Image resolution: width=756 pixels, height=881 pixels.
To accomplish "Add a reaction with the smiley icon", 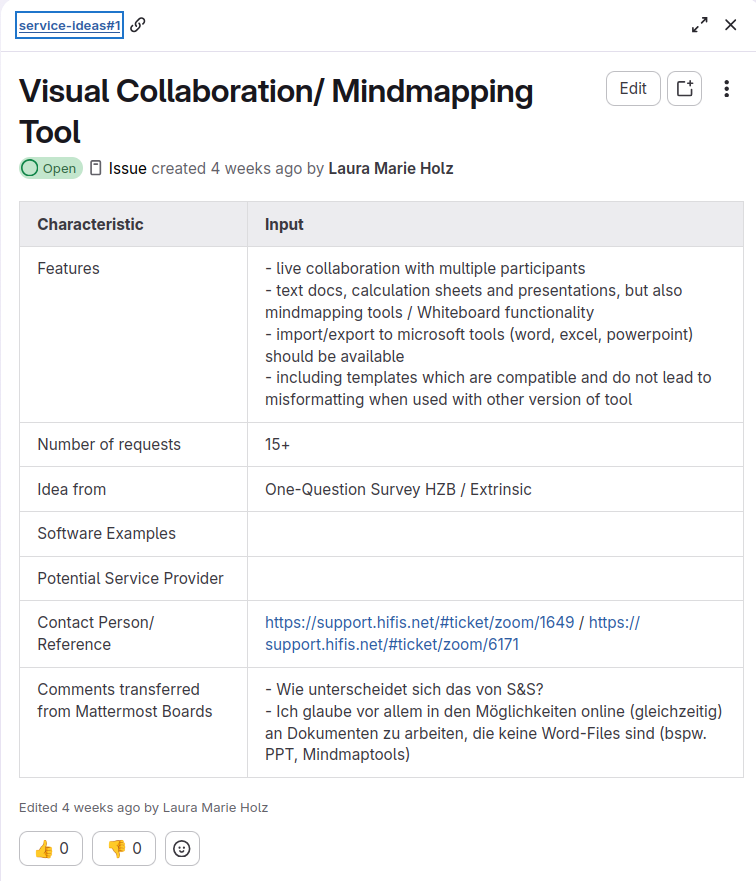I will coord(182,848).
